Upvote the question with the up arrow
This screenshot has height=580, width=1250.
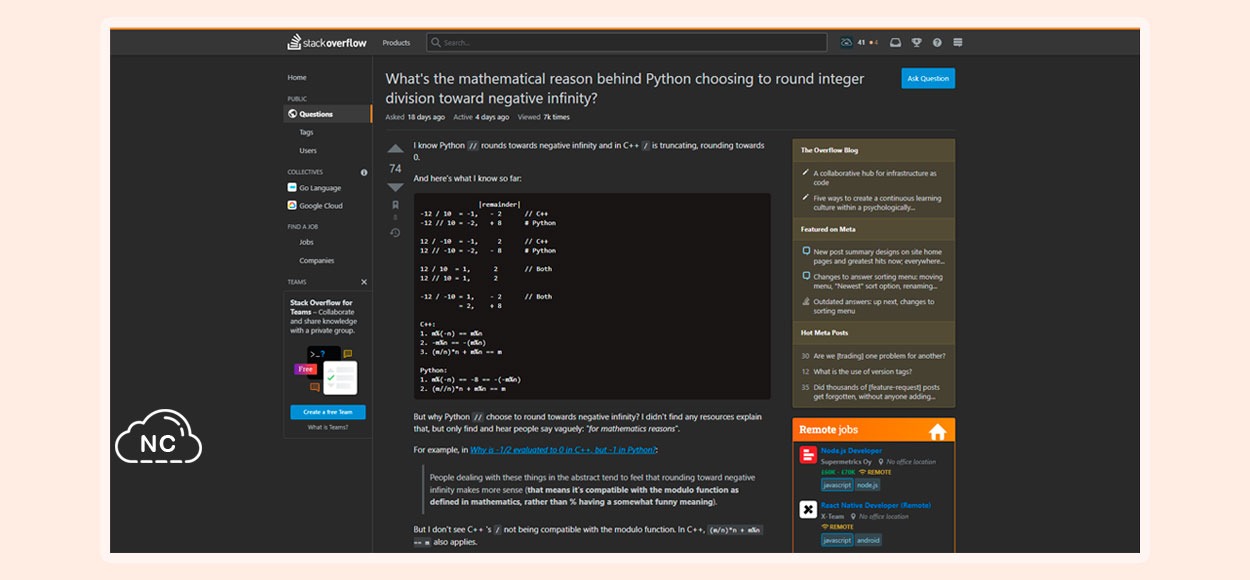[x=395, y=149]
